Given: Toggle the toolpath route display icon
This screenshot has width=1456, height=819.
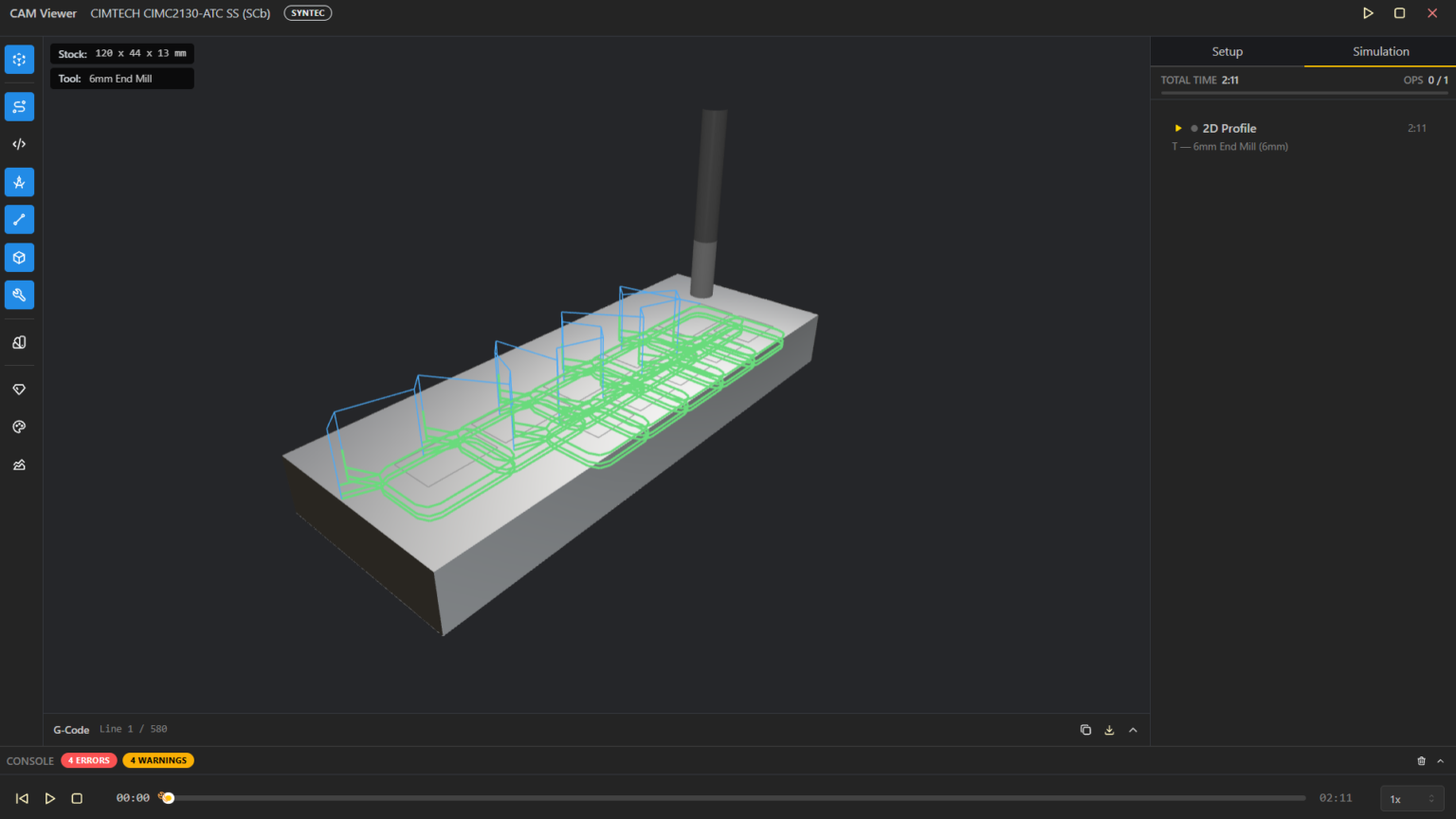Looking at the screenshot, I should (19, 106).
